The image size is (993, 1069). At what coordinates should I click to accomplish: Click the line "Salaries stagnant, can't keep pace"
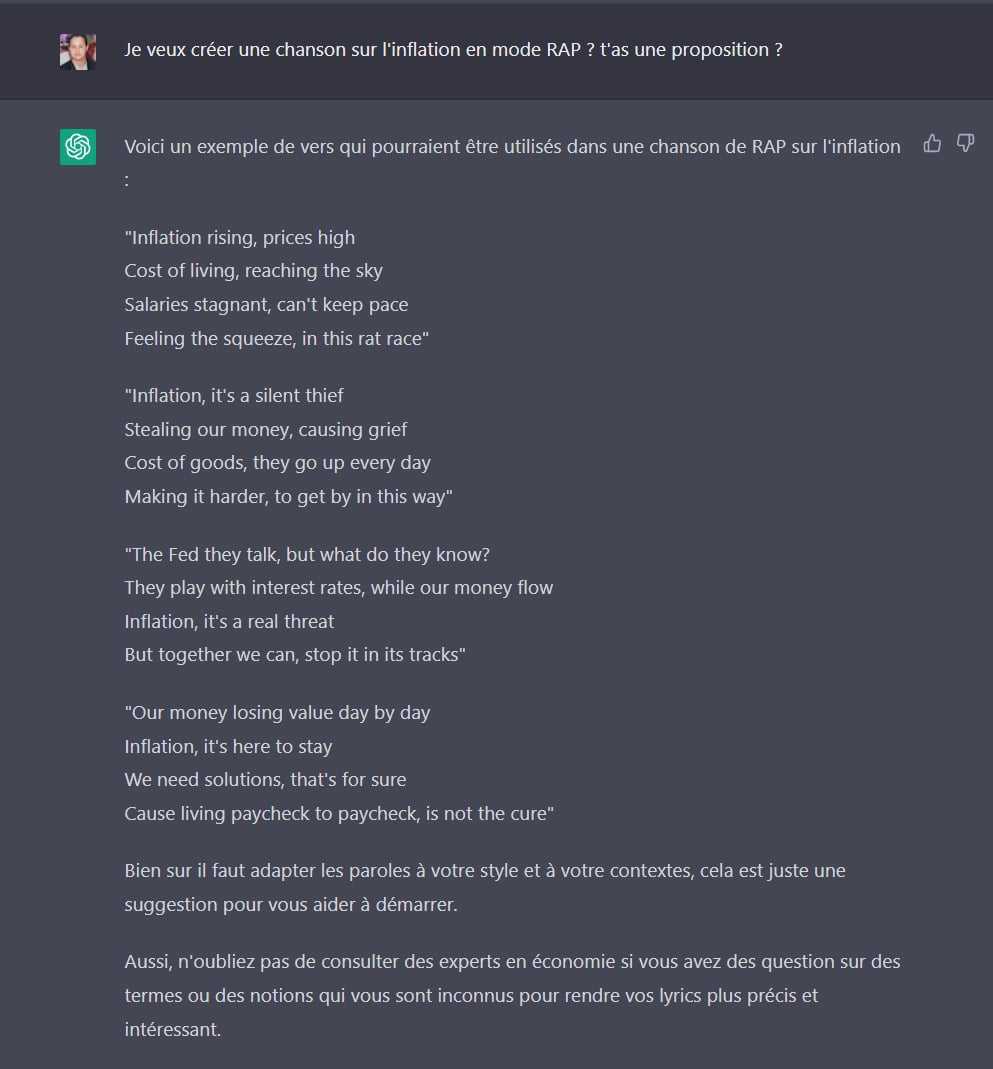(x=266, y=304)
